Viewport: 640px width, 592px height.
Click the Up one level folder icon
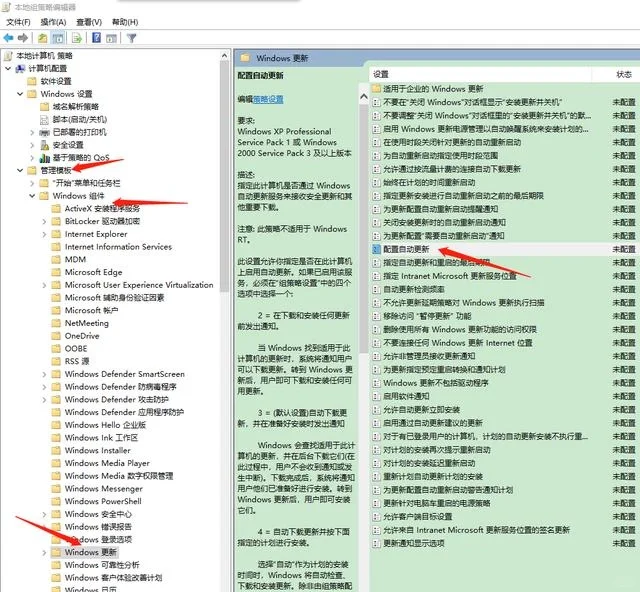tap(42, 38)
